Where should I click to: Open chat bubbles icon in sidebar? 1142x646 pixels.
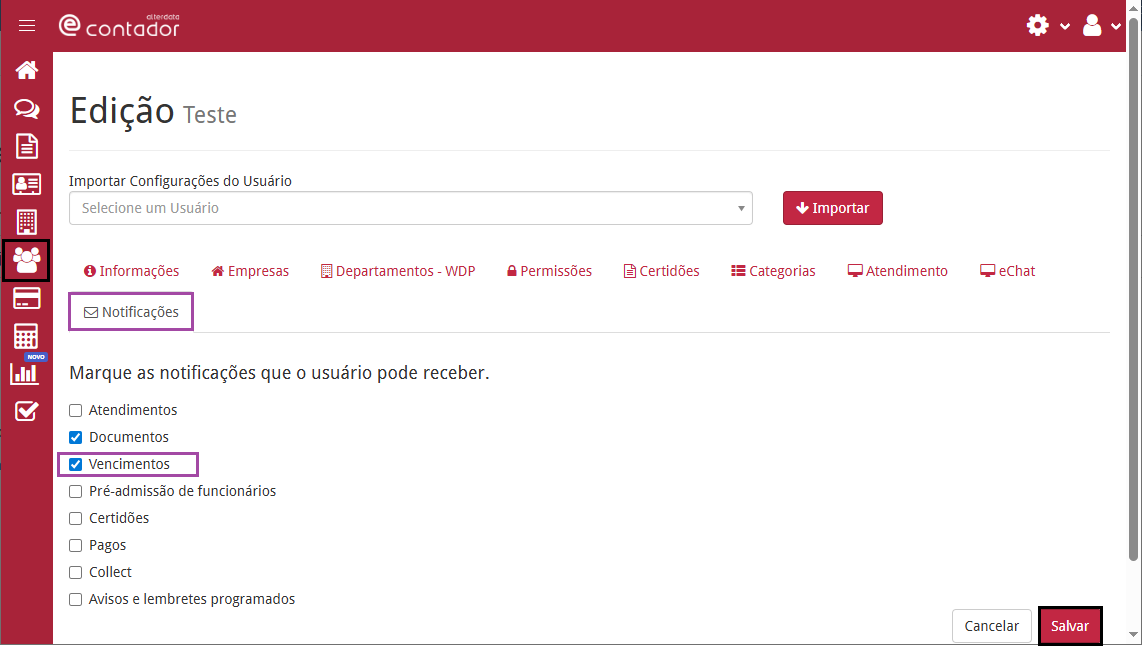point(27,109)
